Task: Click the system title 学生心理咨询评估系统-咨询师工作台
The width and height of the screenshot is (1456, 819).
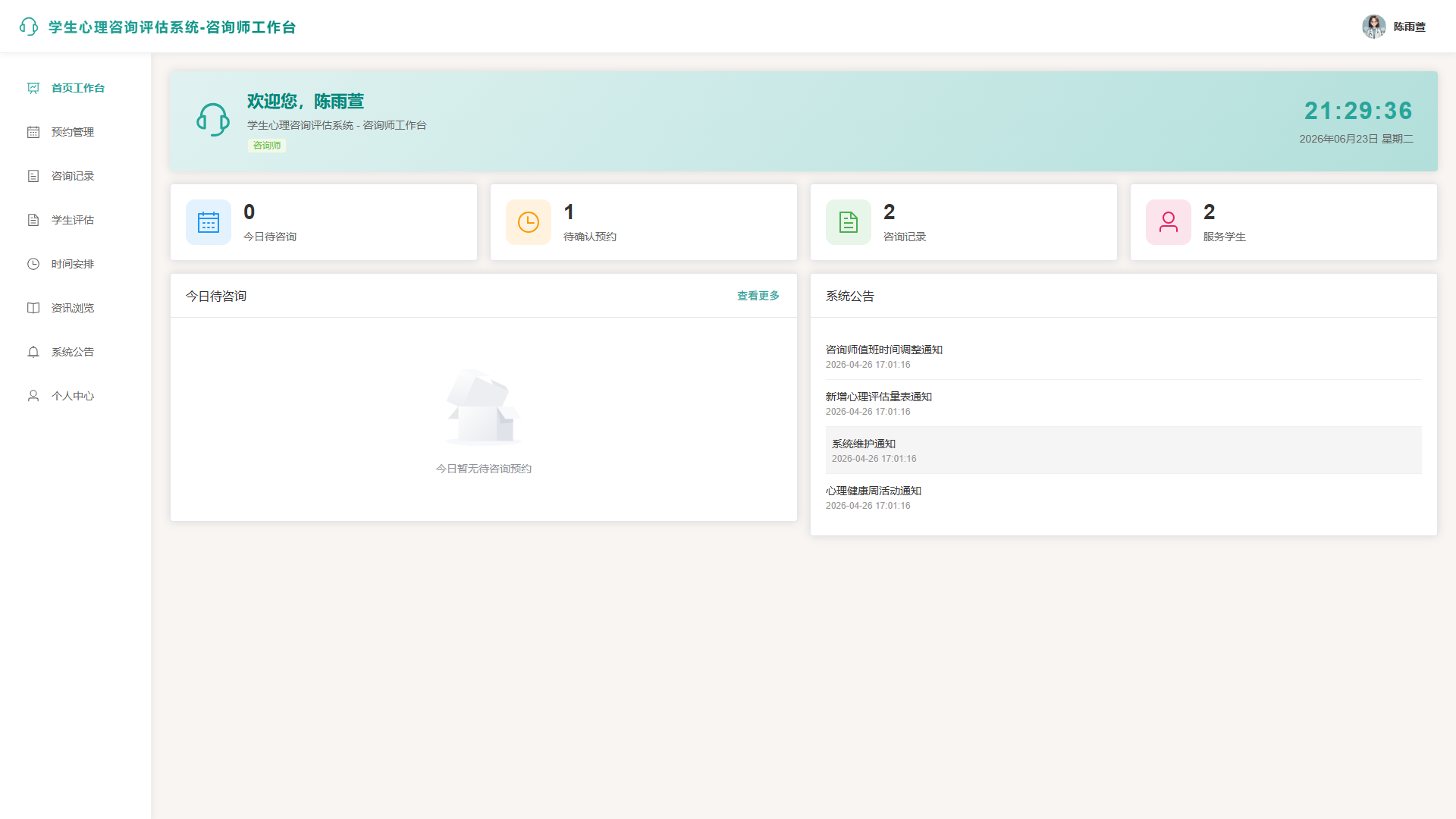Action: (172, 27)
